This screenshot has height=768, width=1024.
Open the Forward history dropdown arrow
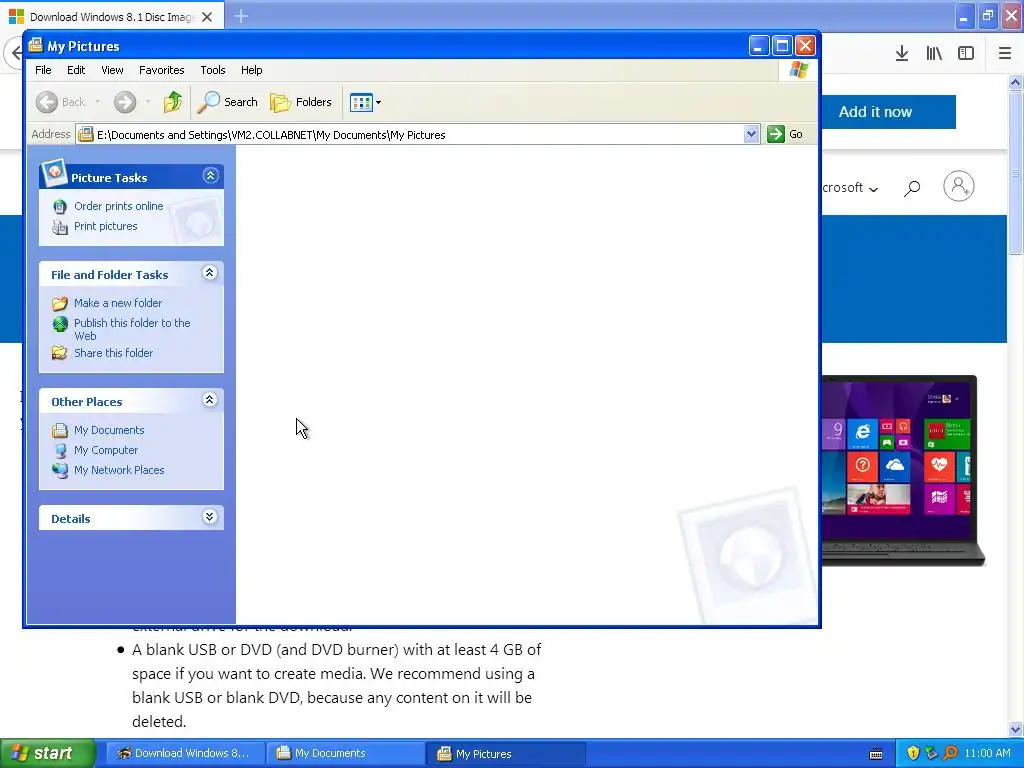[x=148, y=102]
